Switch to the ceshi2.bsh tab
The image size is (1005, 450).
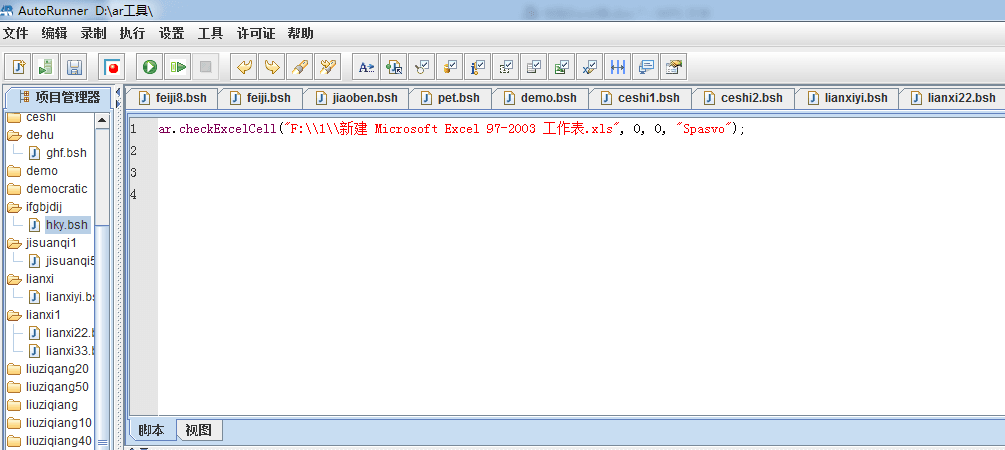743,98
